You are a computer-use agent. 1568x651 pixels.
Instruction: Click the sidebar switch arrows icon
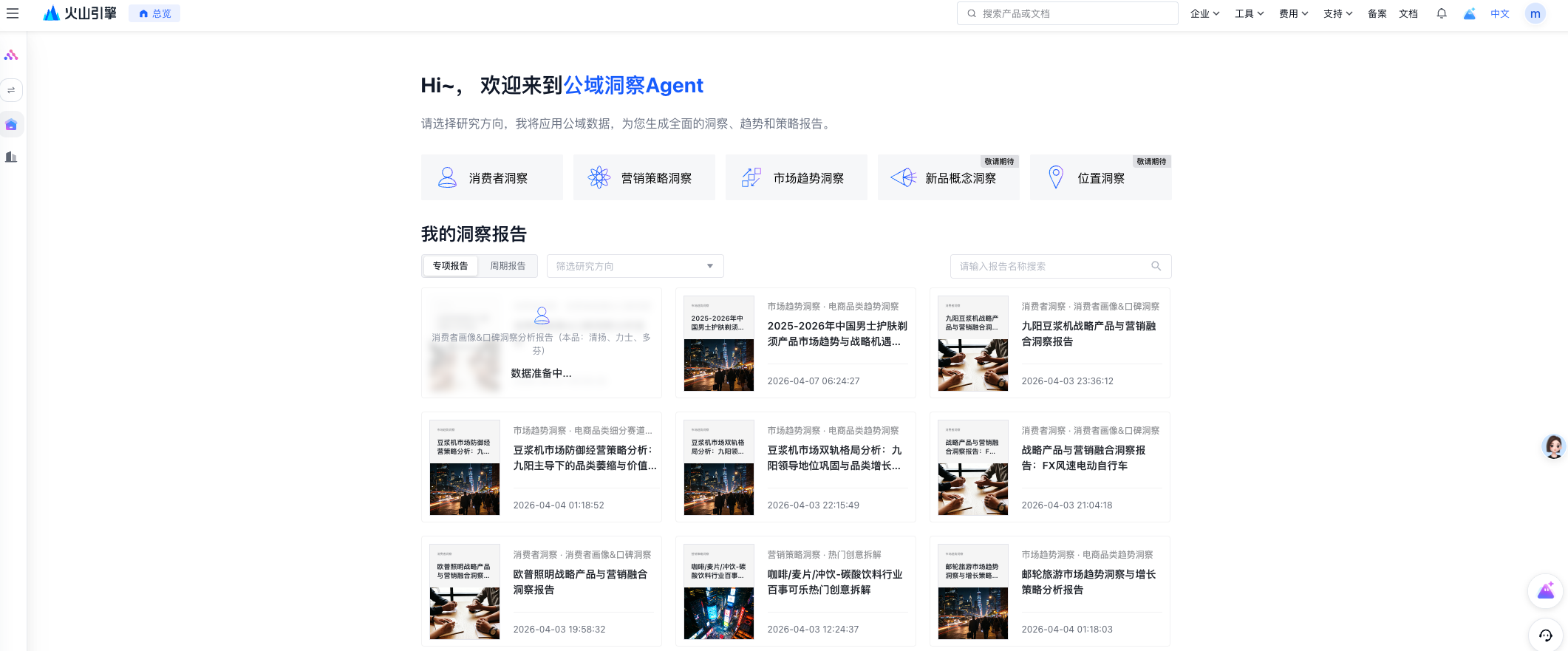11,90
